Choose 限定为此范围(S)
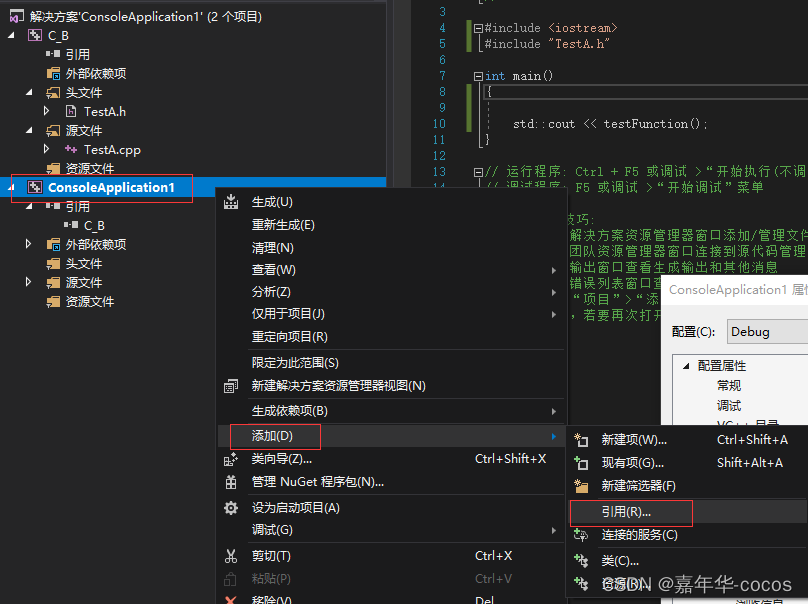This screenshot has width=808, height=604. [391, 363]
